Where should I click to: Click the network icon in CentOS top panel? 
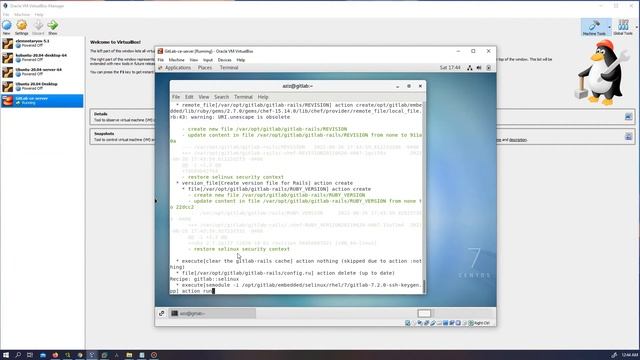(x=470, y=68)
